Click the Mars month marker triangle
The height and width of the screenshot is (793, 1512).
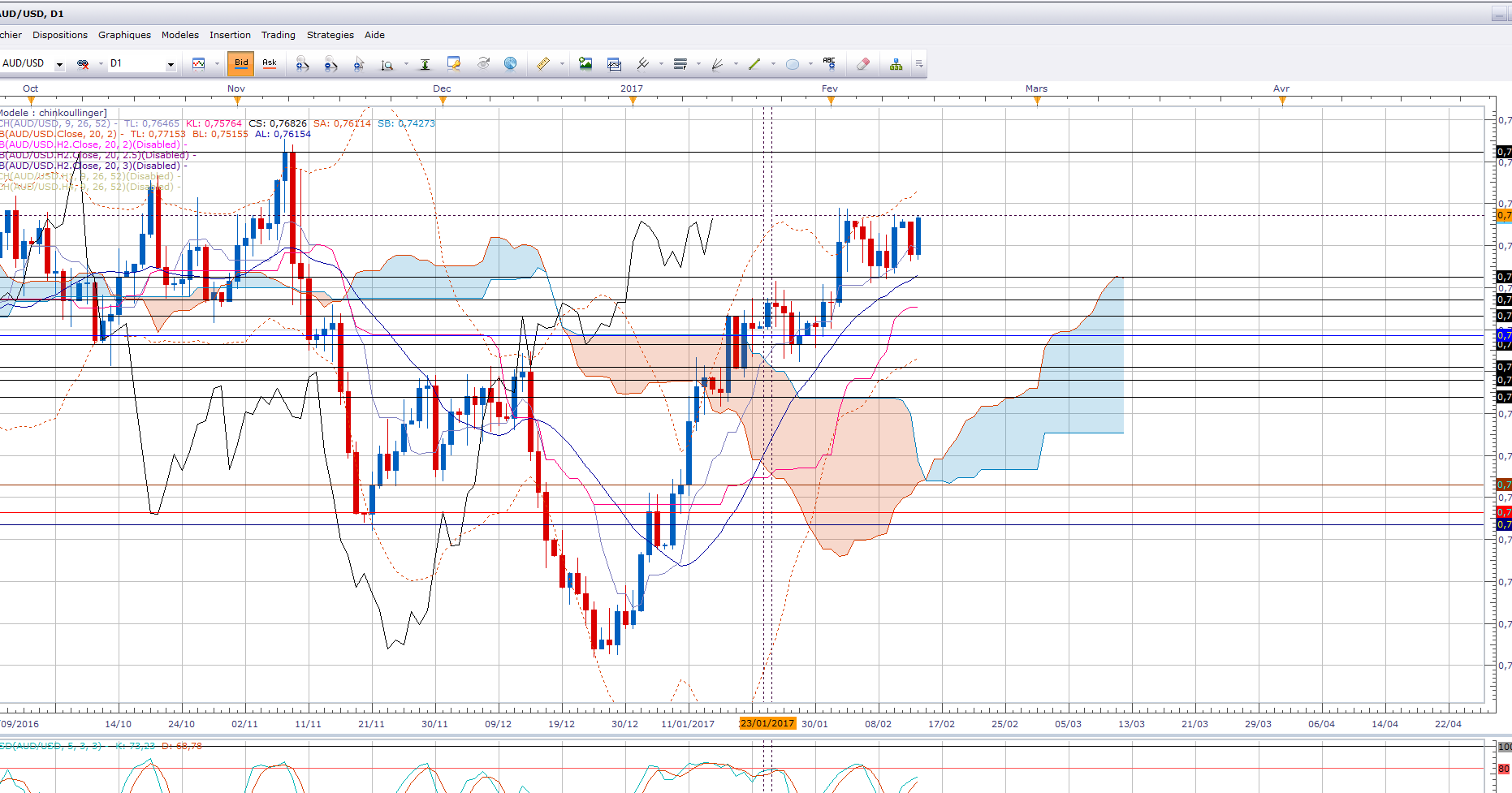[1037, 101]
